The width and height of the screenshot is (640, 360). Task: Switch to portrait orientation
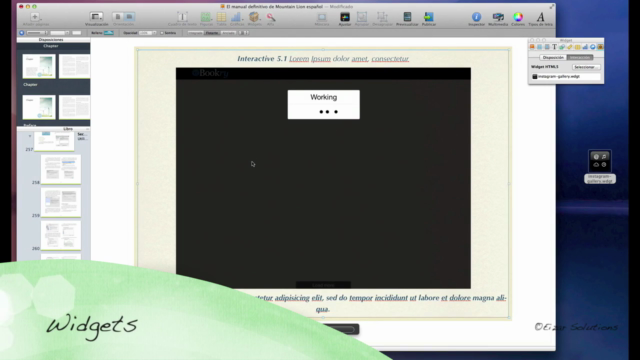[118, 17]
